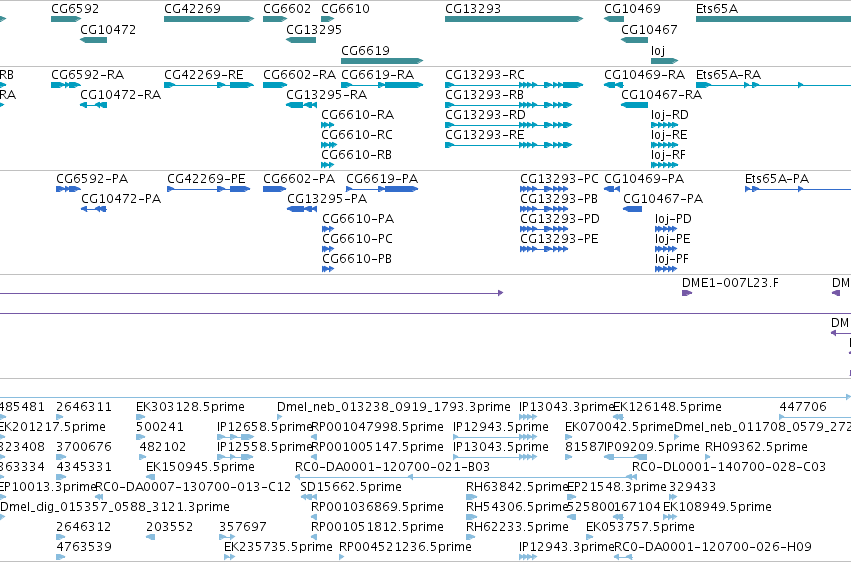This screenshot has width=851, height=562.
Task: Click the CG13295 gene label
Action: pos(314,30)
